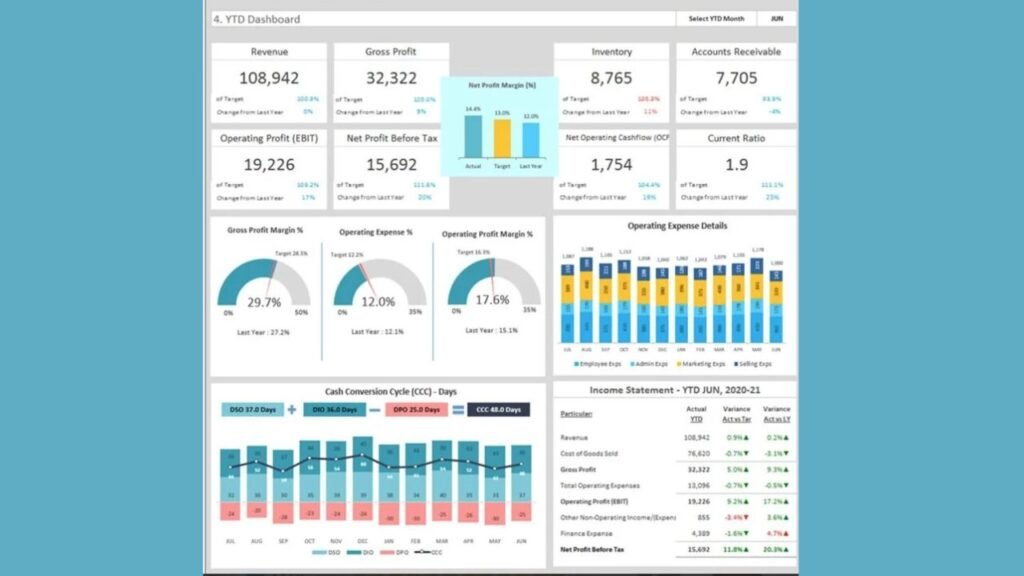Click the Actual YTD column header
This screenshot has width=1024, height=576.
coord(696,414)
